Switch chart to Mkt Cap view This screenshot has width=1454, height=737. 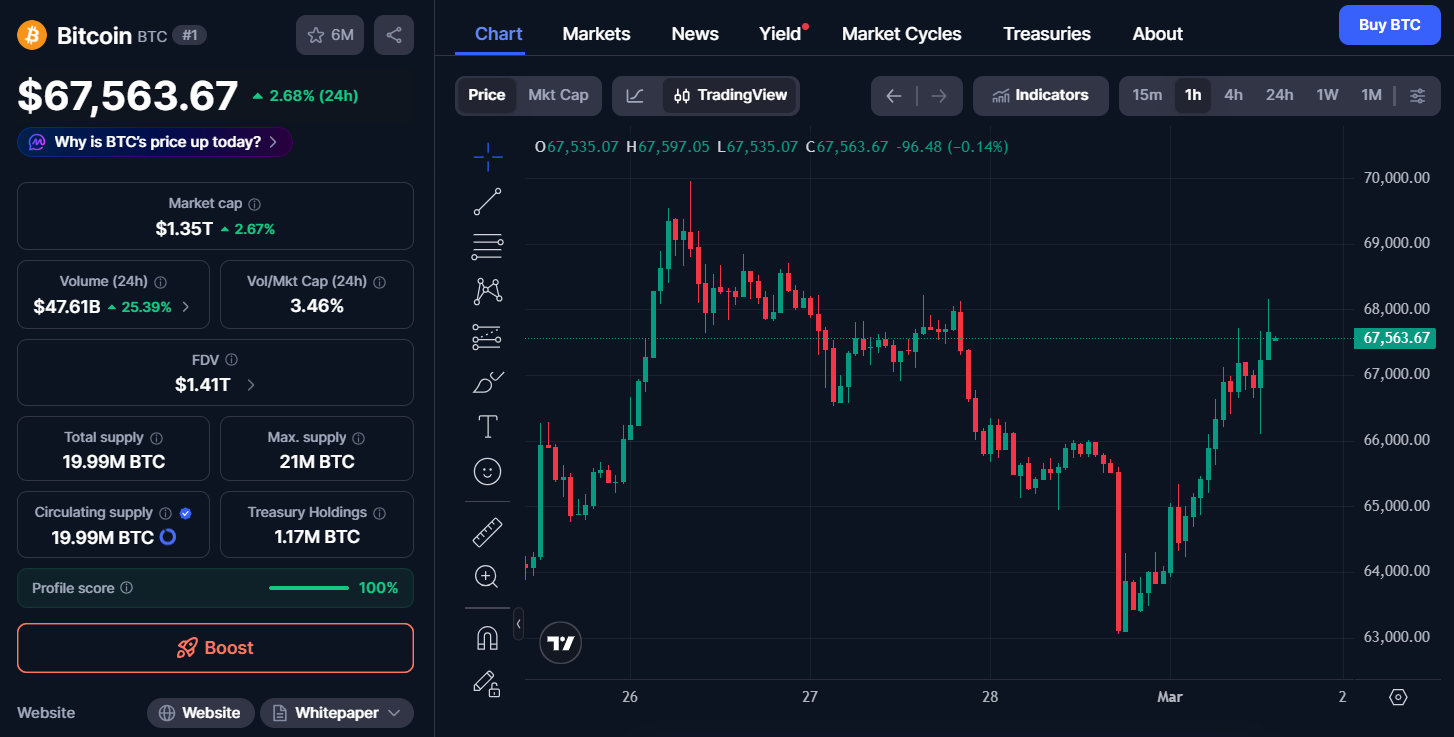click(558, 95)
